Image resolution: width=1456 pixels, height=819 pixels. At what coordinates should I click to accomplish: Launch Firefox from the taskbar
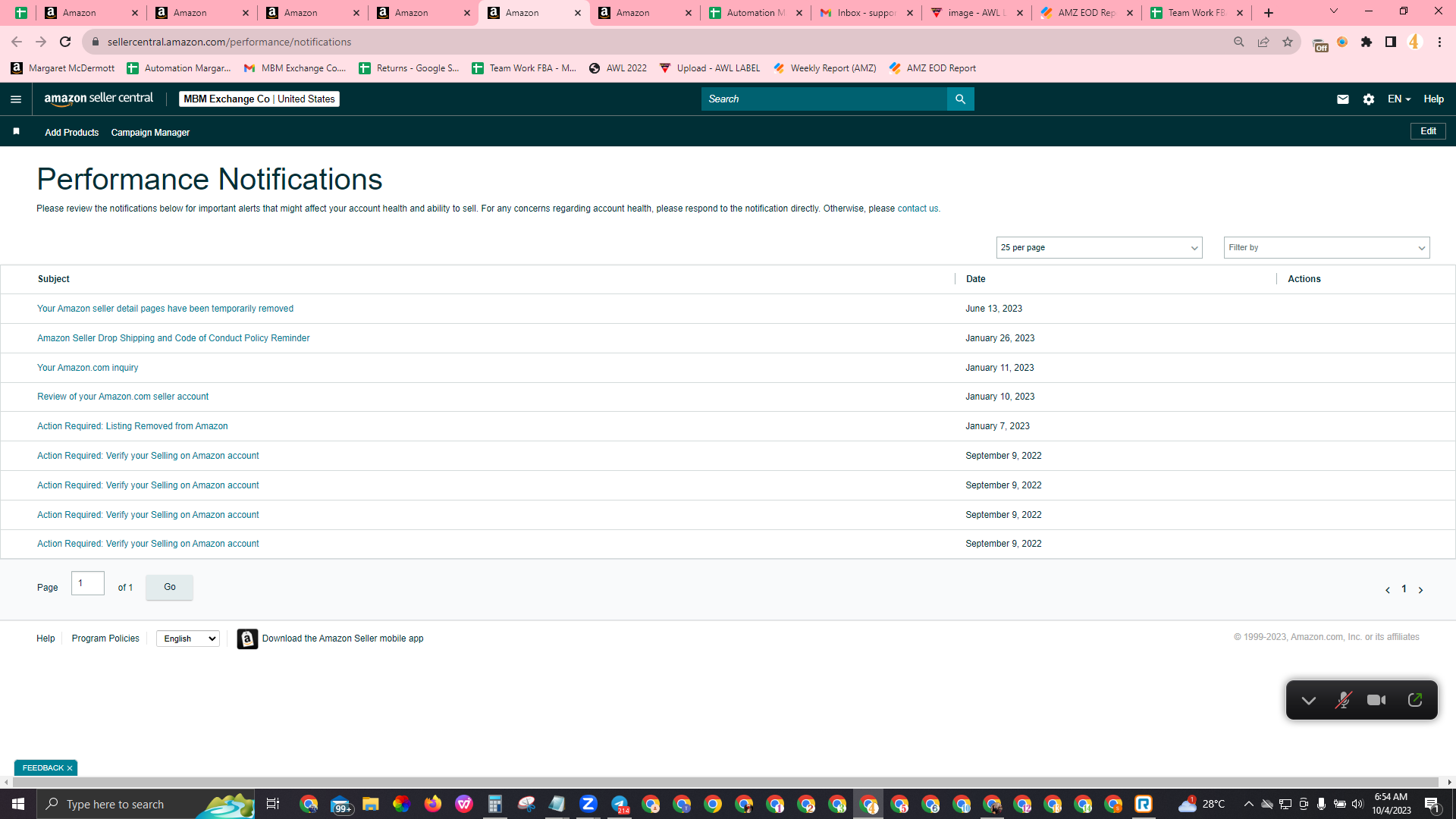point(432,804)
